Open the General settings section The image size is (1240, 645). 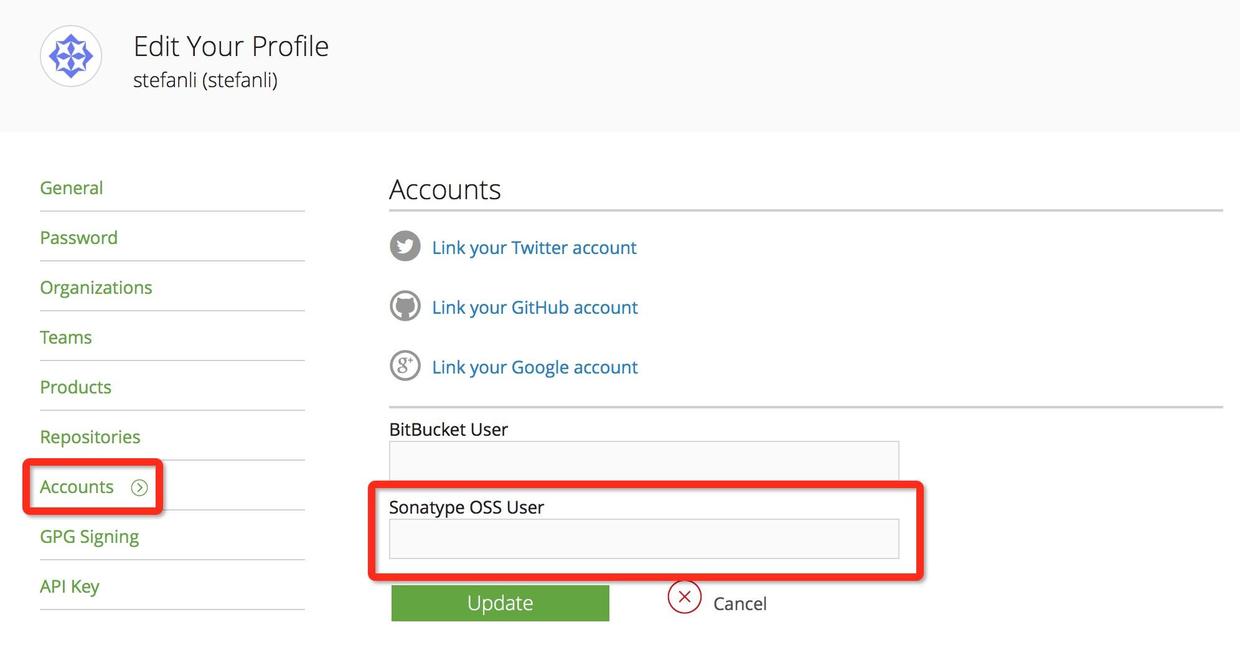(71, 188)
